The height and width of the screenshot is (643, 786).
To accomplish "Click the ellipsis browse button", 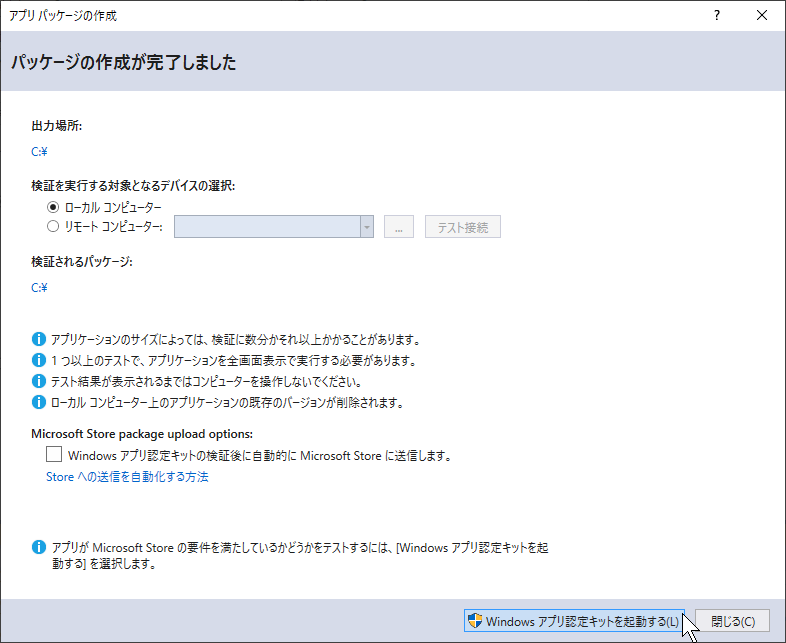I will [399, 227].
